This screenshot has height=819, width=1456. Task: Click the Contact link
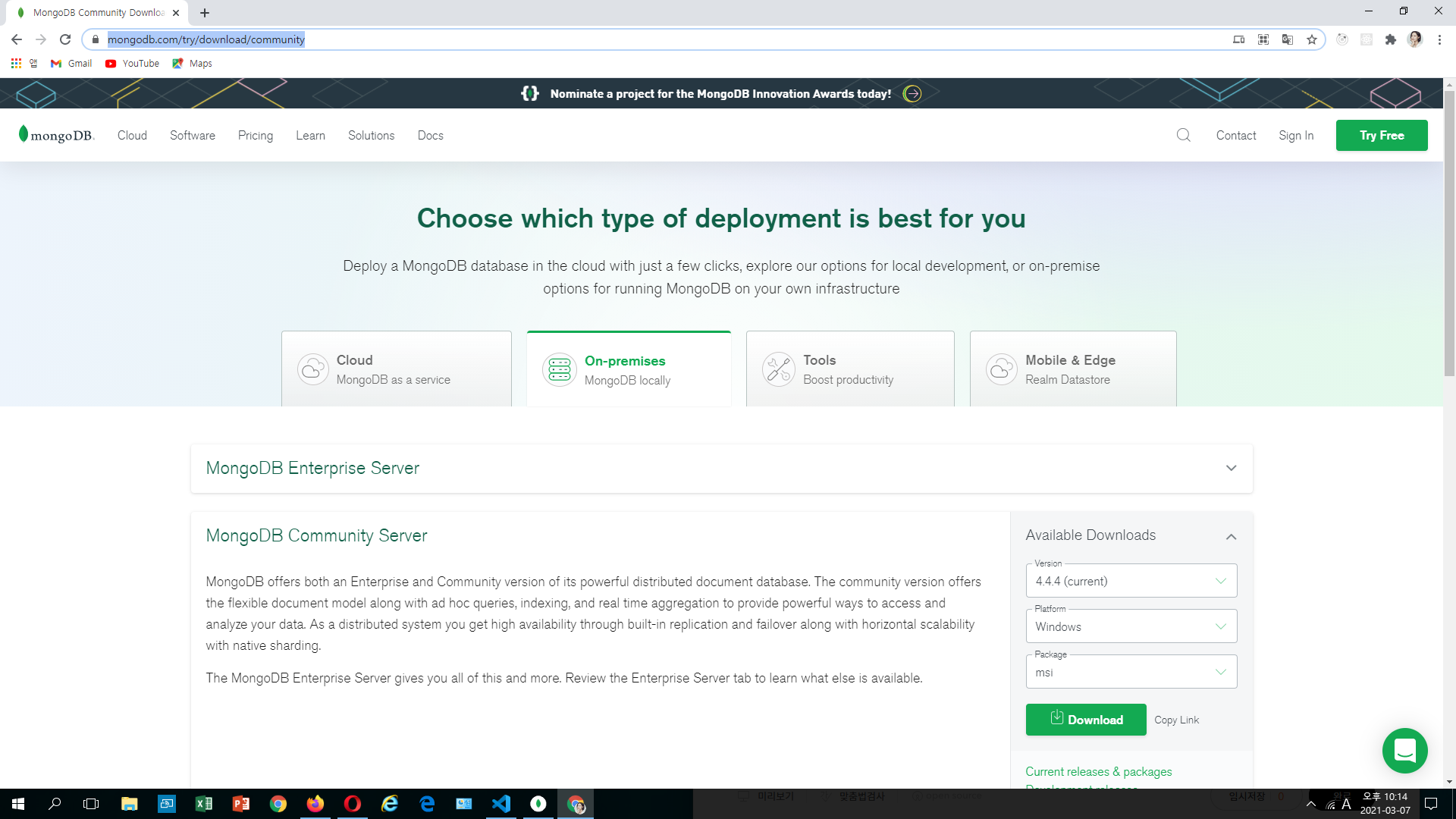pyautogui.click(x=1236, y=135)
